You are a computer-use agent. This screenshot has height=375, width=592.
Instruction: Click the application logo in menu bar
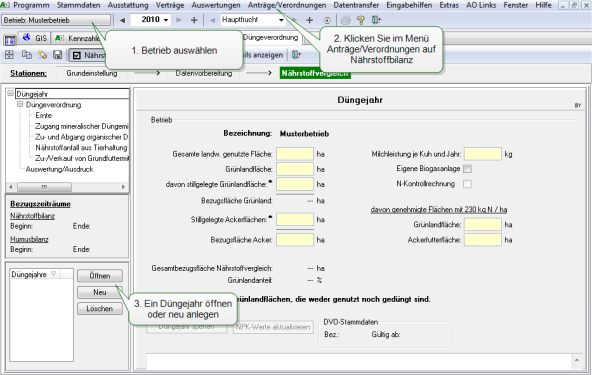[x=5, y=5]
